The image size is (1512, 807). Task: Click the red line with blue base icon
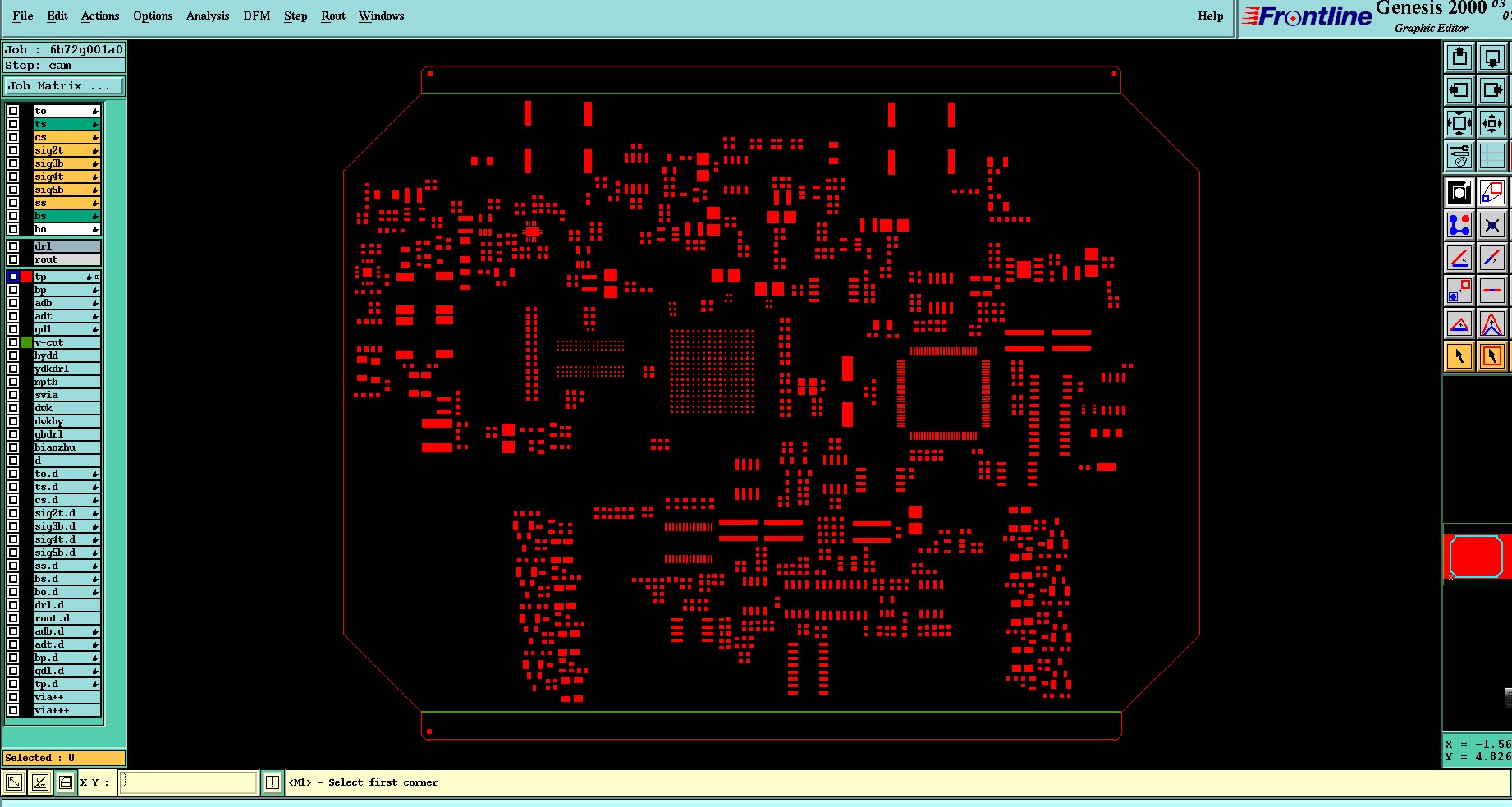1459,258
